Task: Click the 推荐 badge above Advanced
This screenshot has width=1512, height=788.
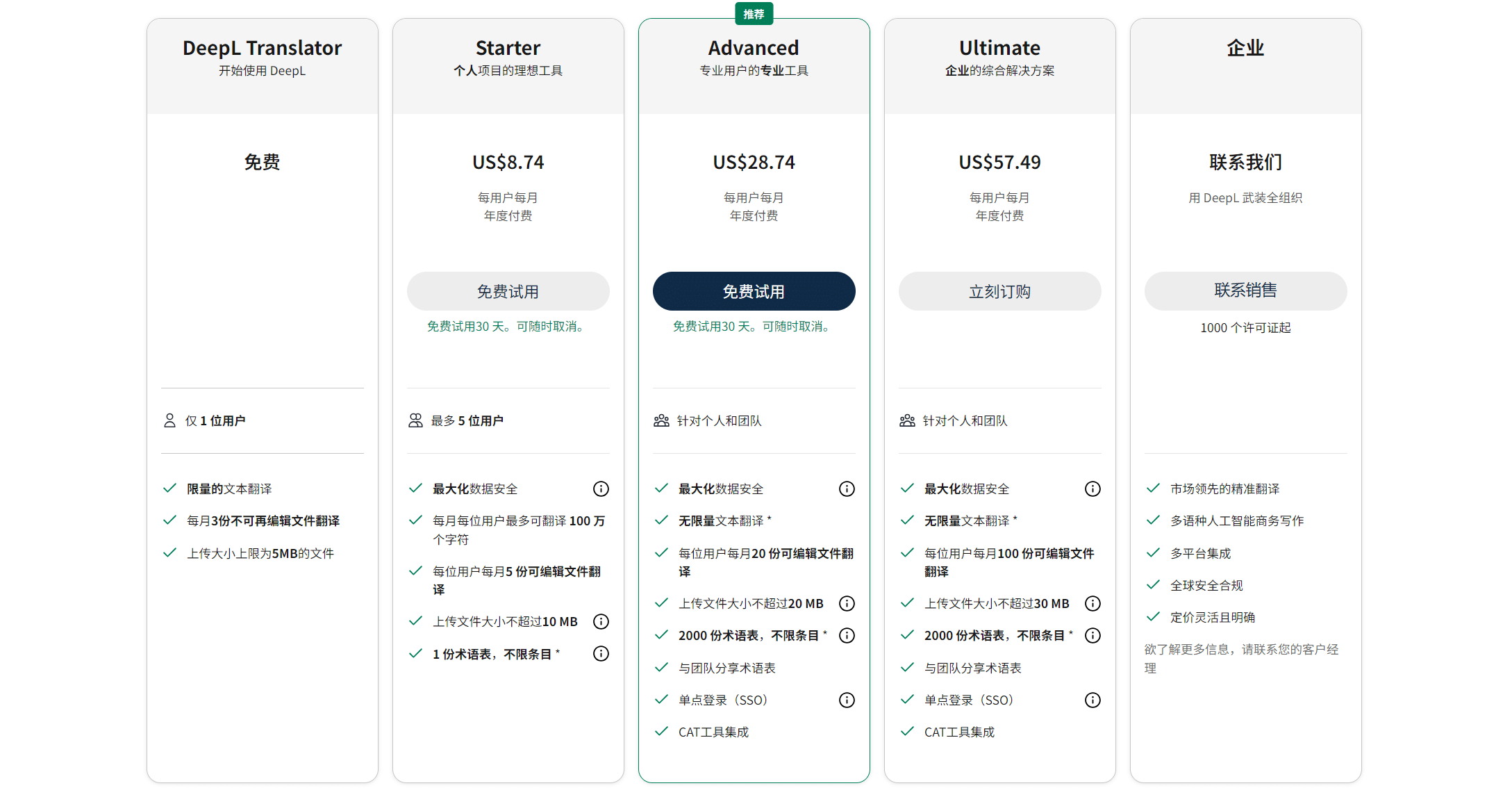Action: pyautogui.click(x=754, y=13)
